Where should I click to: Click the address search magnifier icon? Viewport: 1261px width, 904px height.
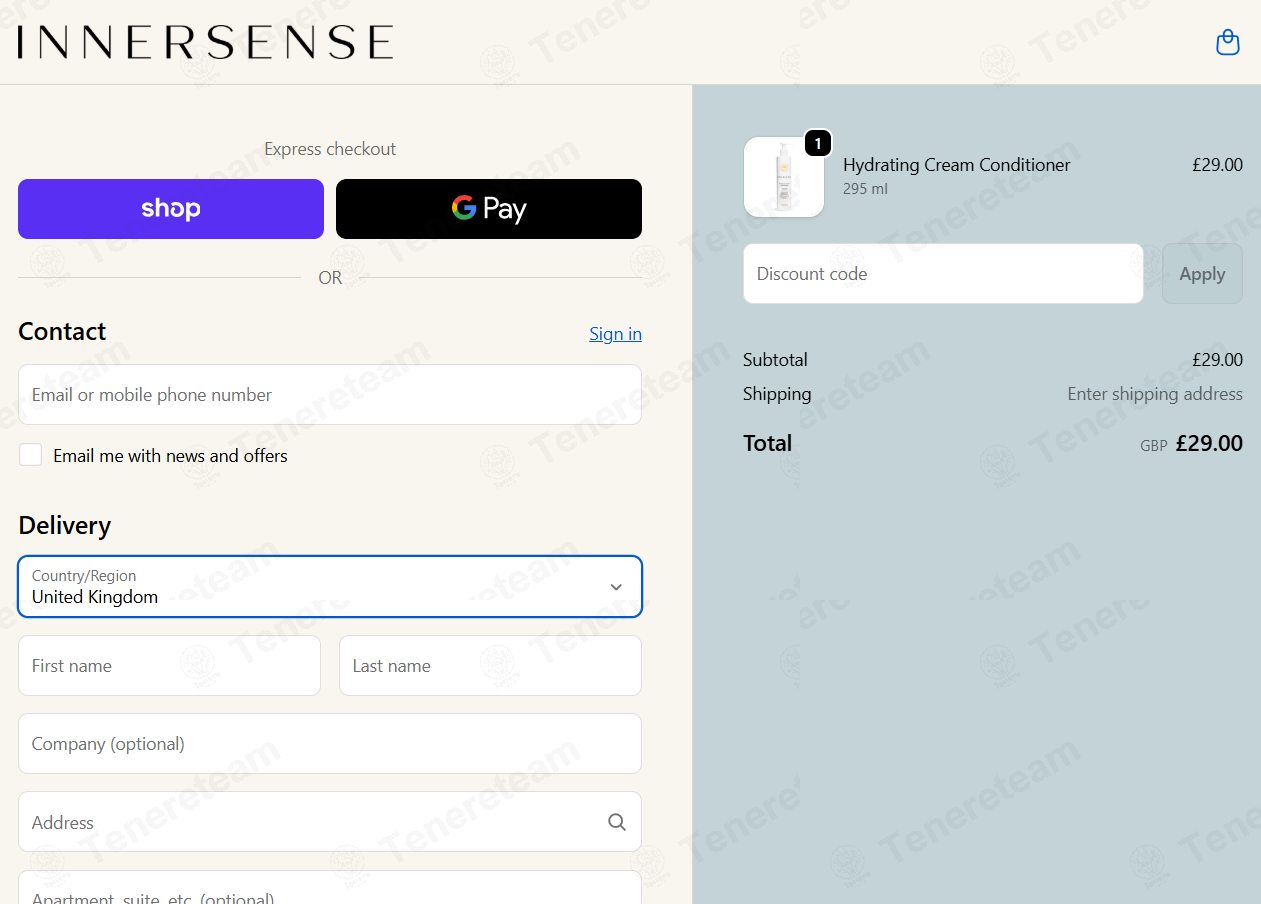point(617,822)
